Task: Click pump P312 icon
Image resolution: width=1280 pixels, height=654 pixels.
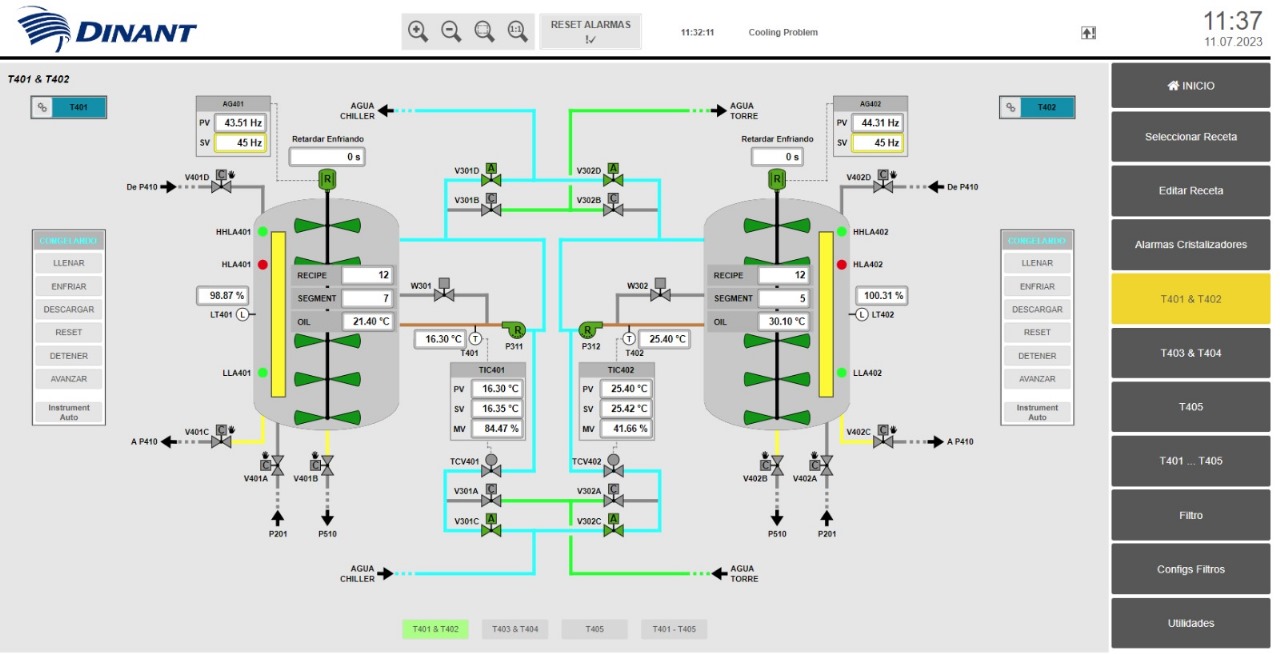Action: click(589, 329)
